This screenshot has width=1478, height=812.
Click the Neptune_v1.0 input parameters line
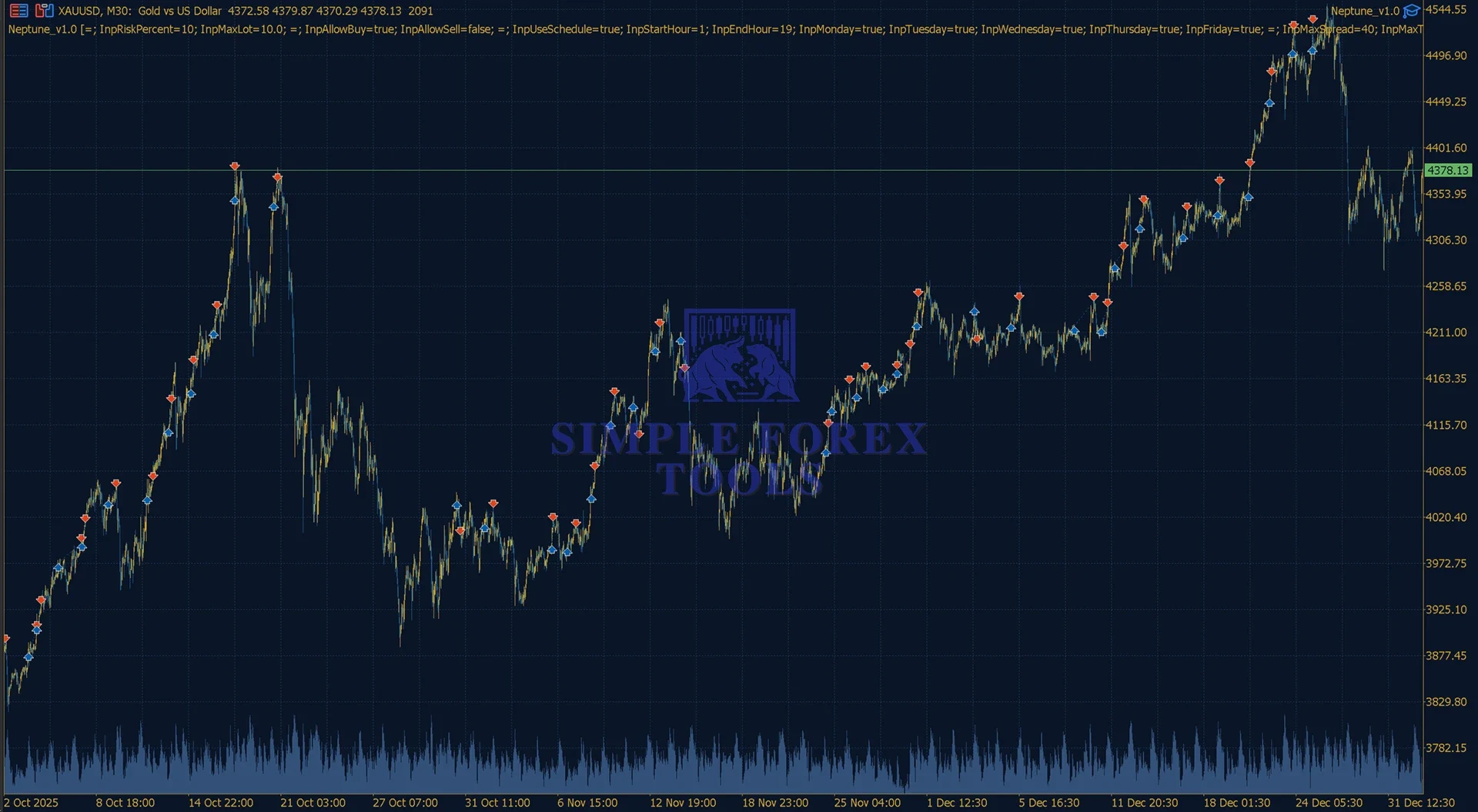click(x=714, y=29)
